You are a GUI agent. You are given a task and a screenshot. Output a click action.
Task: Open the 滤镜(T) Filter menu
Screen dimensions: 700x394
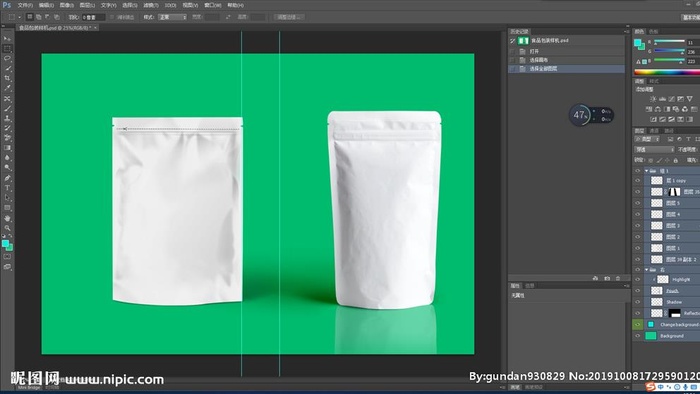150,5
